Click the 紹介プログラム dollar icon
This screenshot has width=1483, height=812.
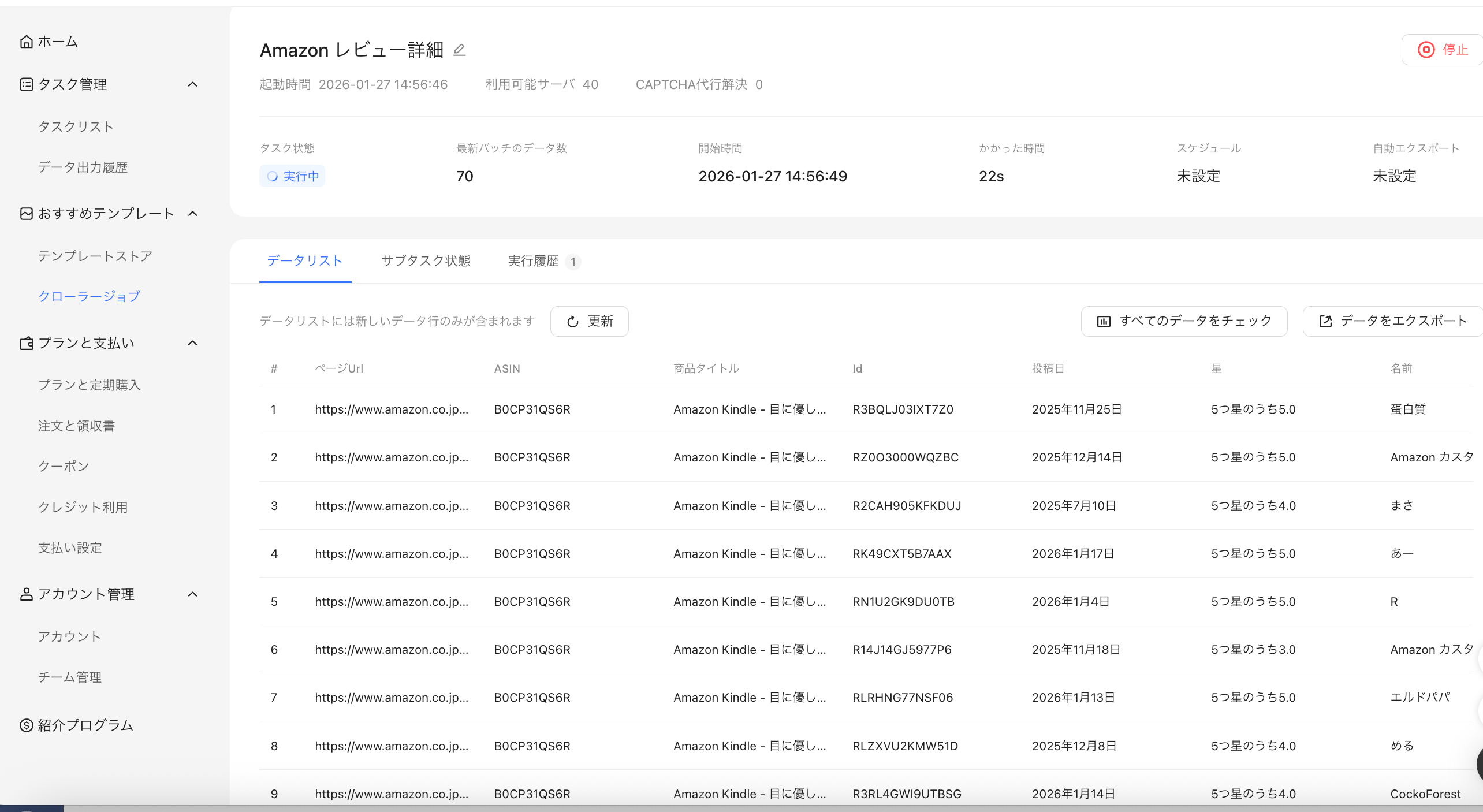tap(26, 725)
